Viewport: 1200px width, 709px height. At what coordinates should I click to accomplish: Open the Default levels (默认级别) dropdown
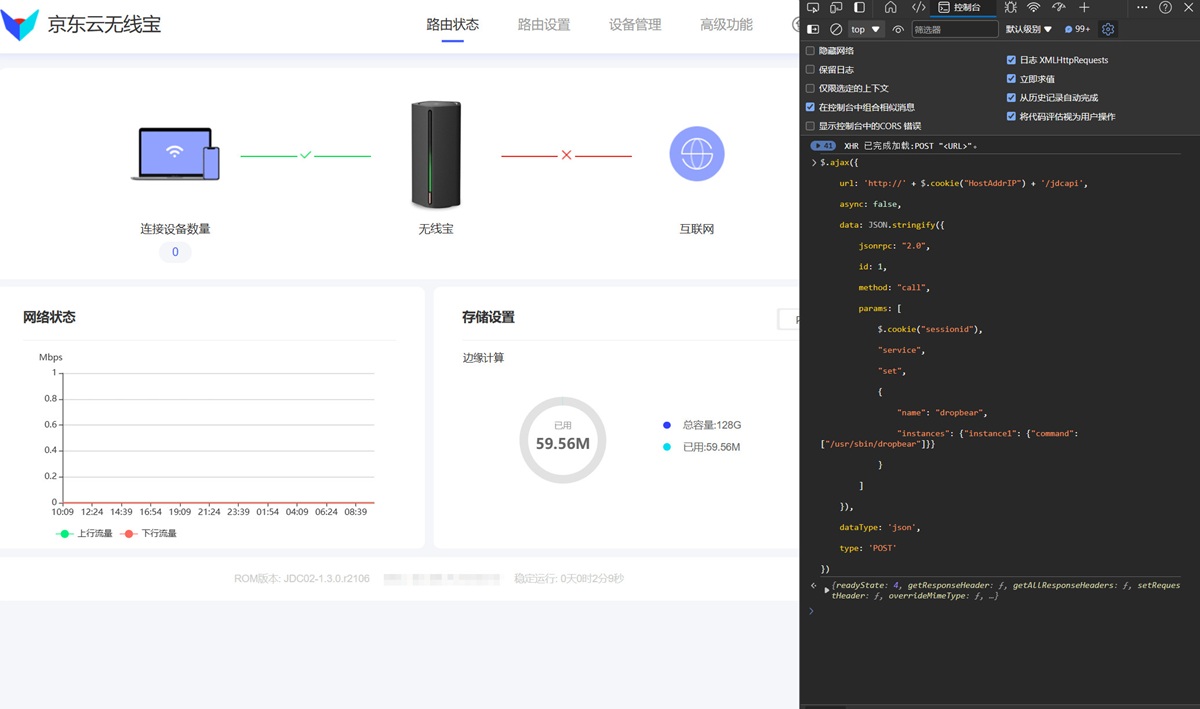pos(1029,30)
